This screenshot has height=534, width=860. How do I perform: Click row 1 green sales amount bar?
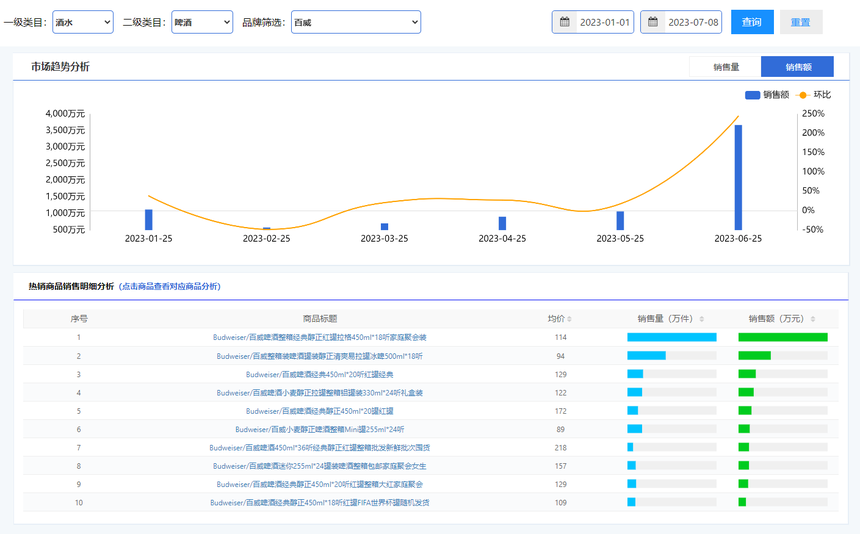(783, 337)
